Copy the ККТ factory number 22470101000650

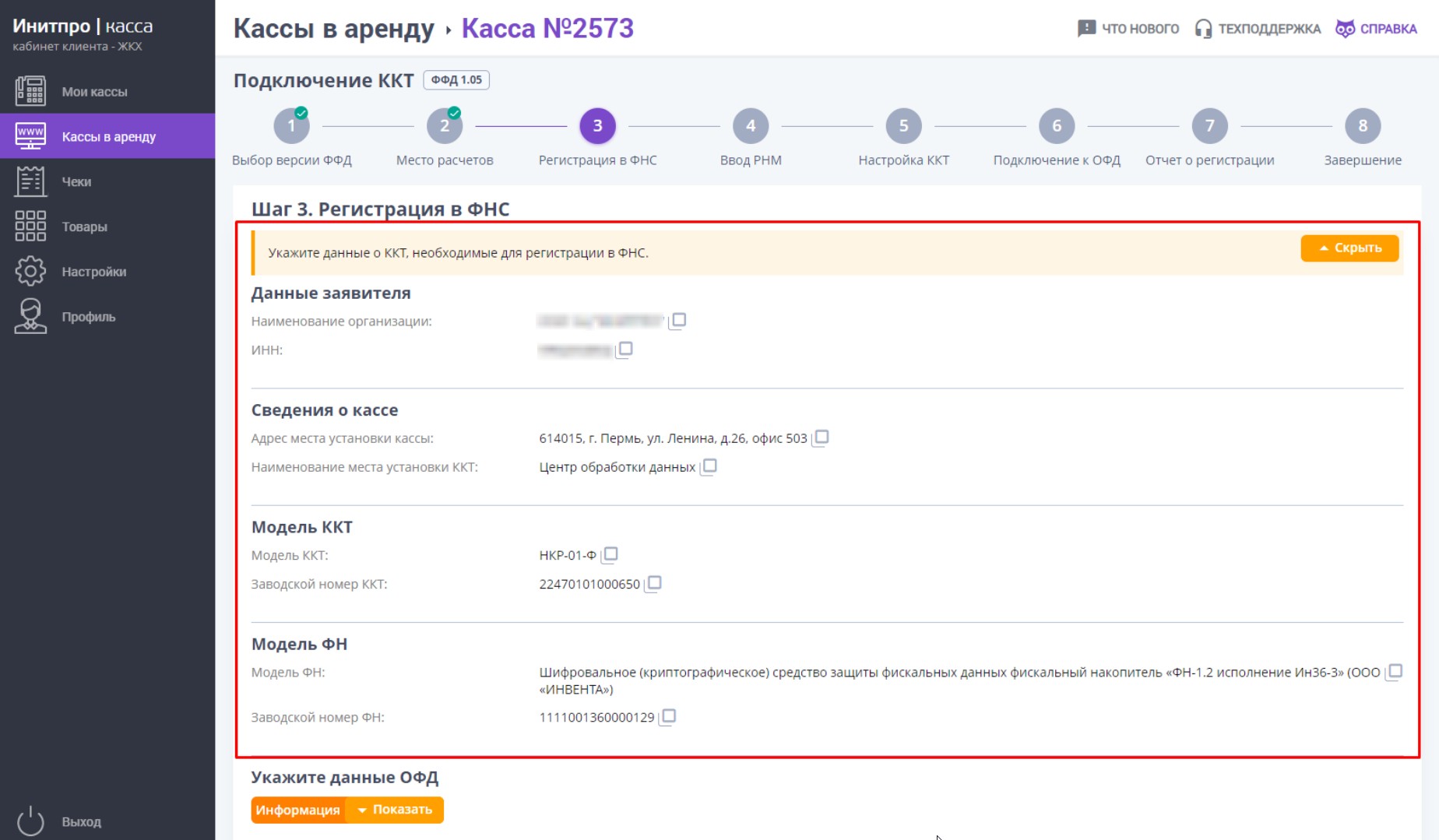[x=653, y=584]
